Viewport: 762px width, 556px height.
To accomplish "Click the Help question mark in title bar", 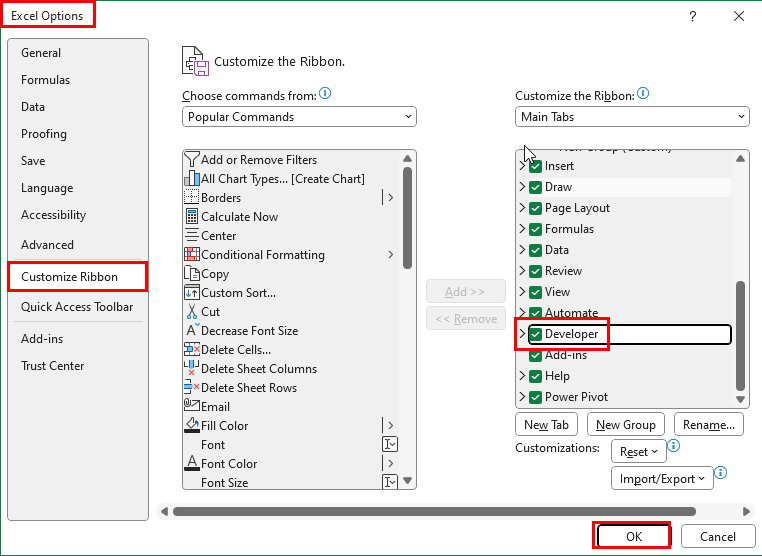I will point(693,16).
